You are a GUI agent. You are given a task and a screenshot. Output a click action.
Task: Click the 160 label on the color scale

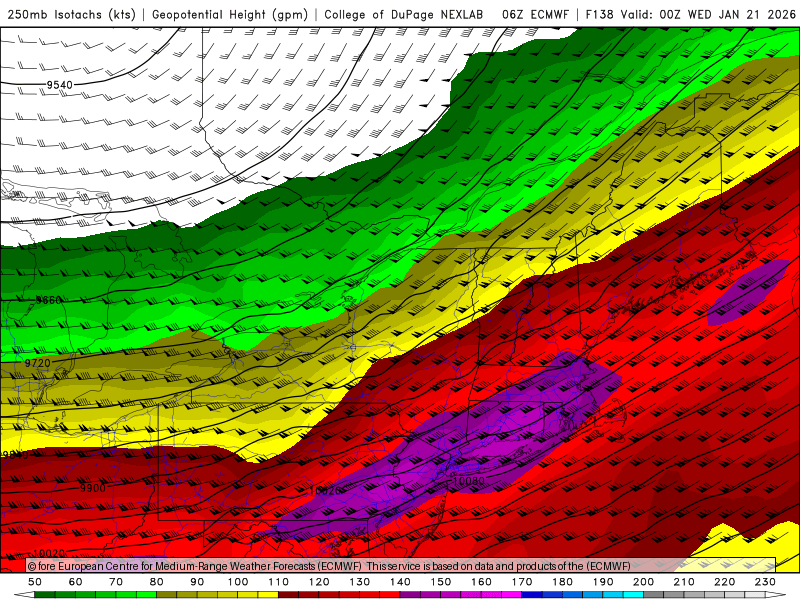pyautogui.click(x=481, y=582)
